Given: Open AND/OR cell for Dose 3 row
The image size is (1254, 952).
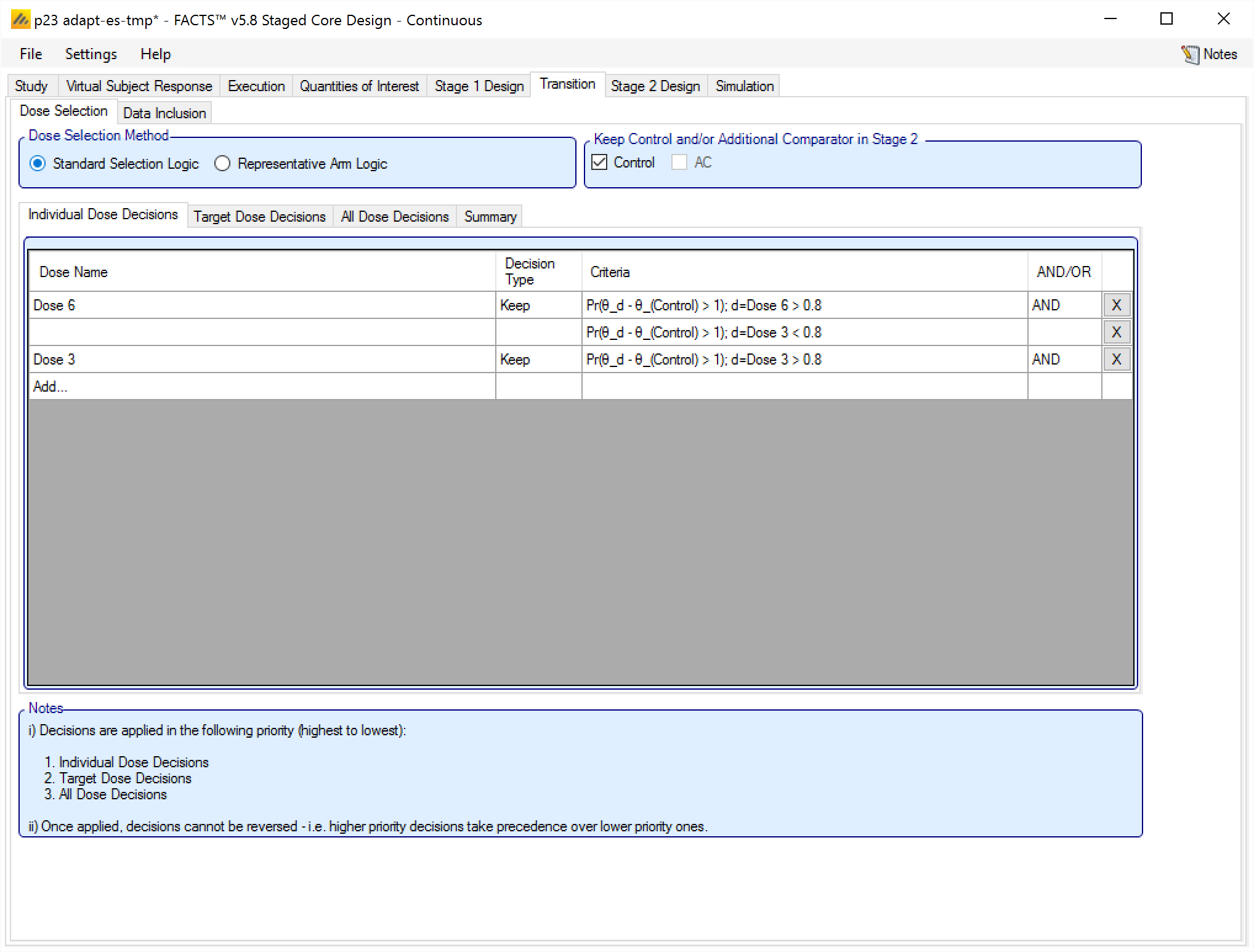Looking at the screenshot, I should [x=1063, y=359].
